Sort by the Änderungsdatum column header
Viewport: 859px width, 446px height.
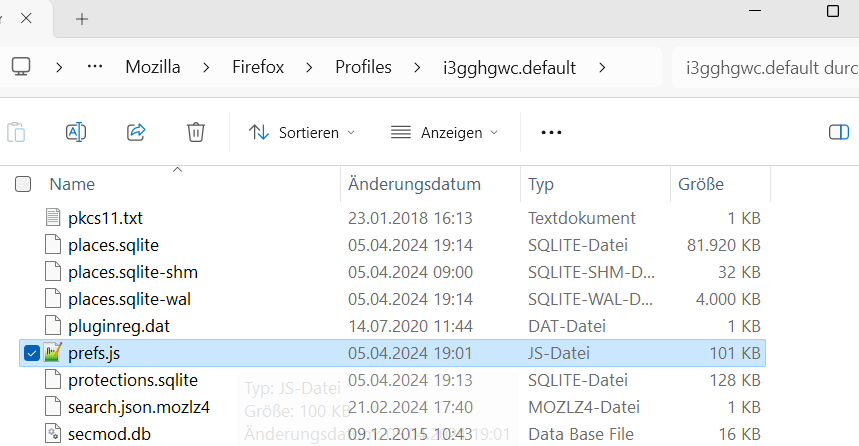[x=414, y=184]
